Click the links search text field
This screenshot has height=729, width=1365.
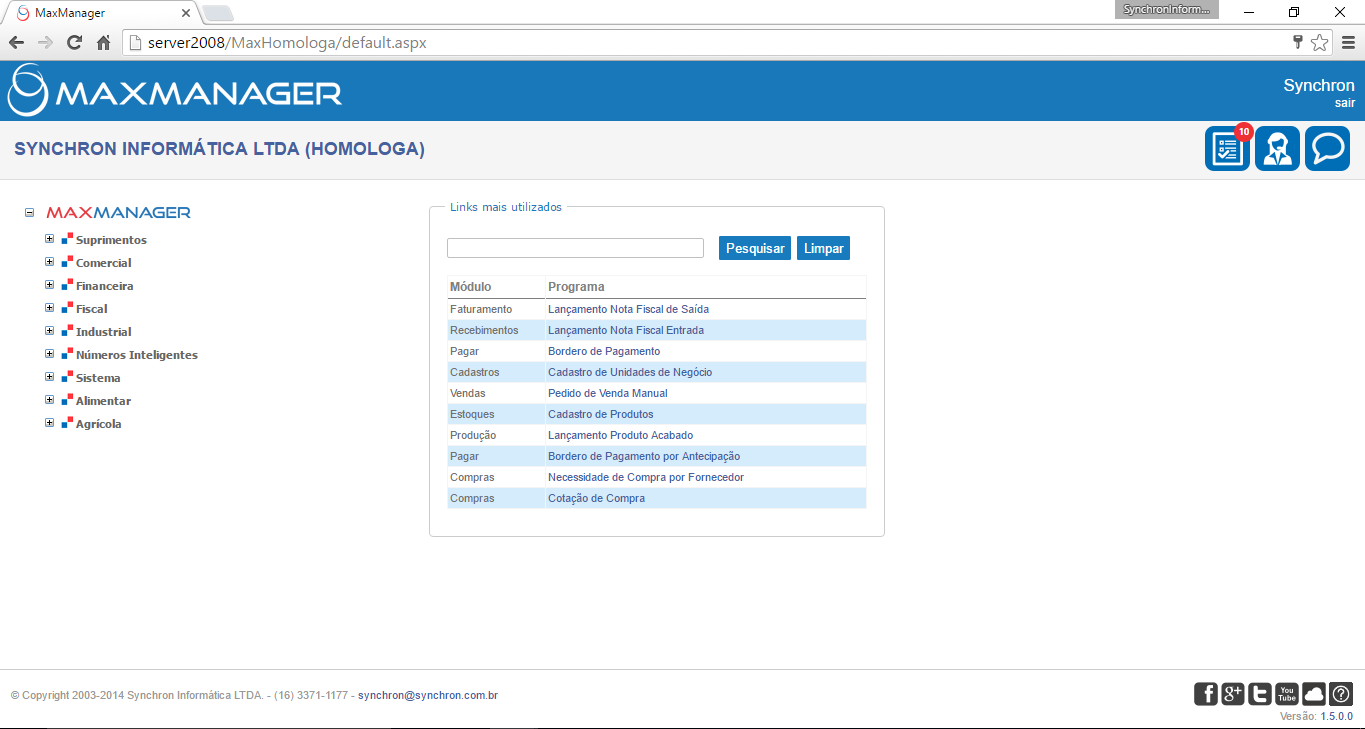(x=575, y=248)
